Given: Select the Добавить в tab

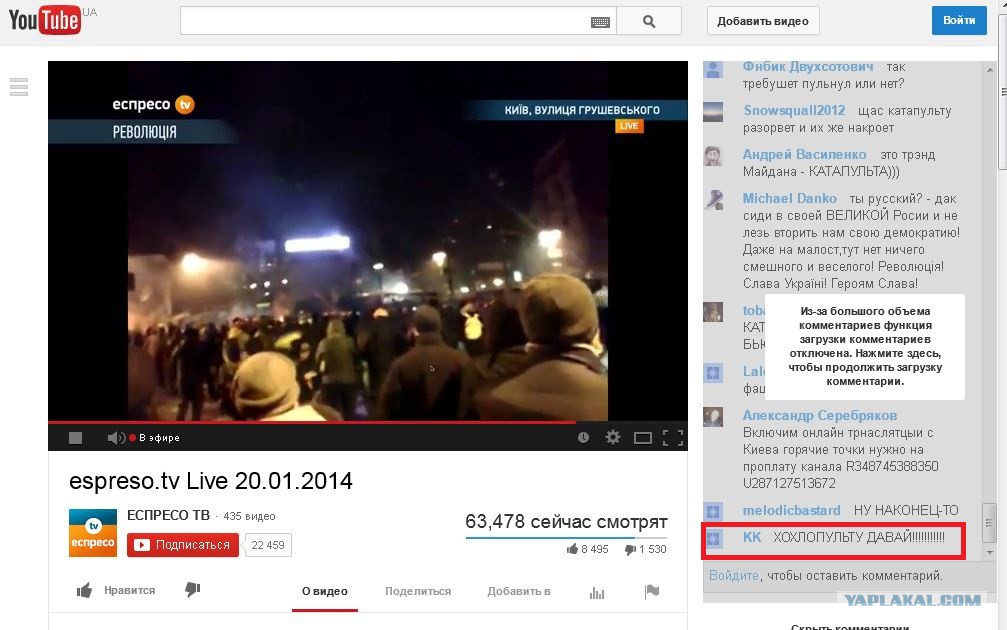Looking at the screenshot, I should (x=519, y=591).
